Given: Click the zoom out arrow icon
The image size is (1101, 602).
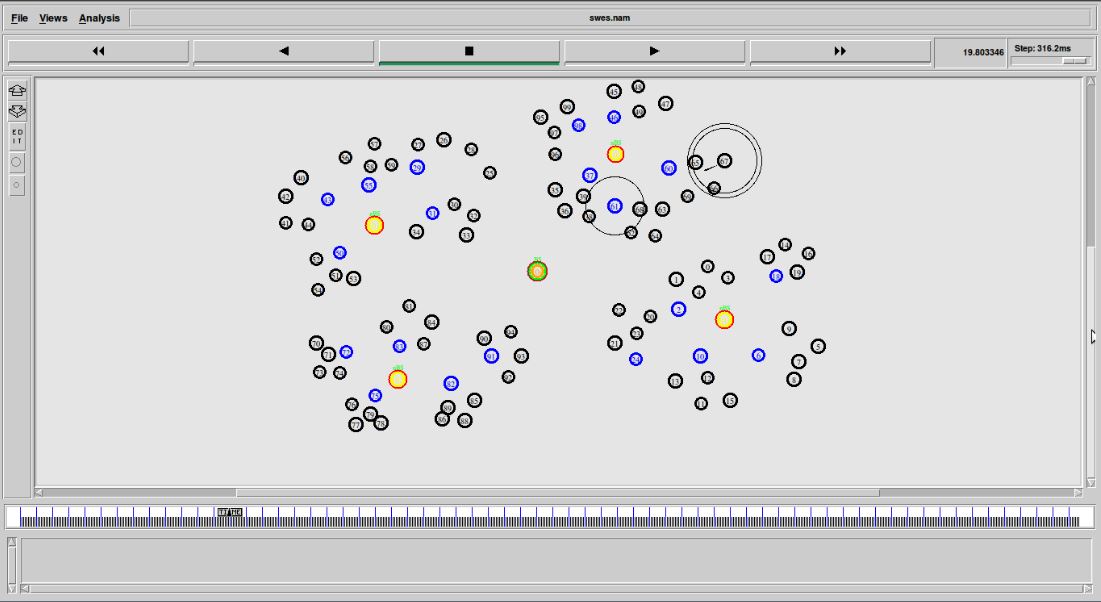Looking at the screenshot, I should (18, 112).
